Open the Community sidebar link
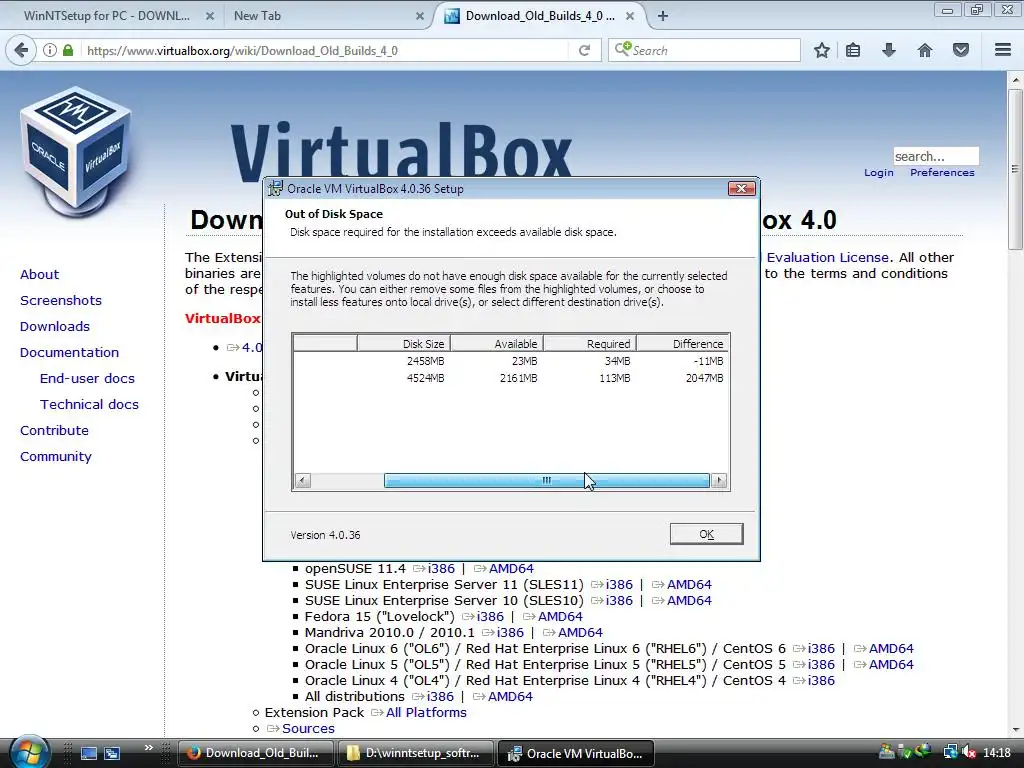Screen dimensions: 1024x768 (56, 457)
